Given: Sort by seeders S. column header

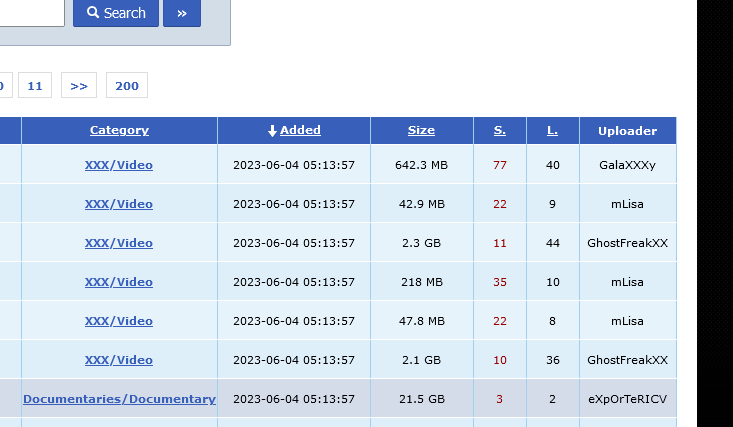Looking at the screenshot, I should tap(500, 130).
